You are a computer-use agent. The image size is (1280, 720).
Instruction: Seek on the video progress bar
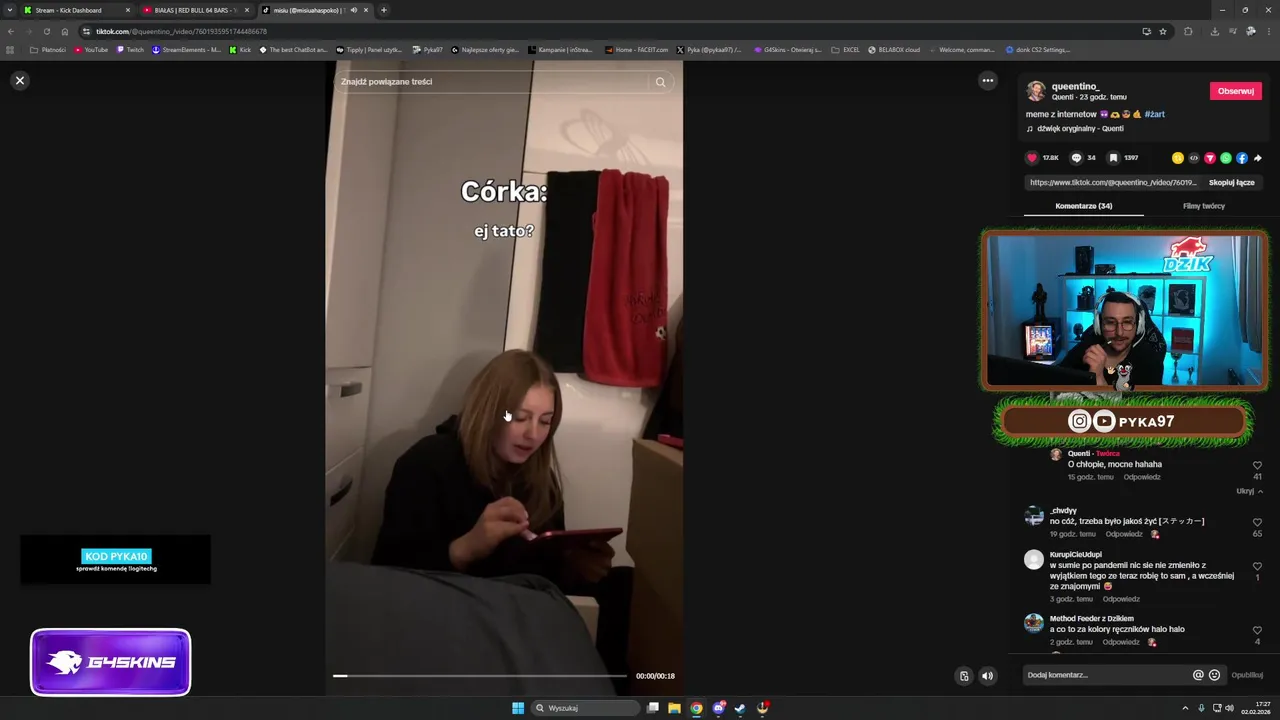coord(480,676)
